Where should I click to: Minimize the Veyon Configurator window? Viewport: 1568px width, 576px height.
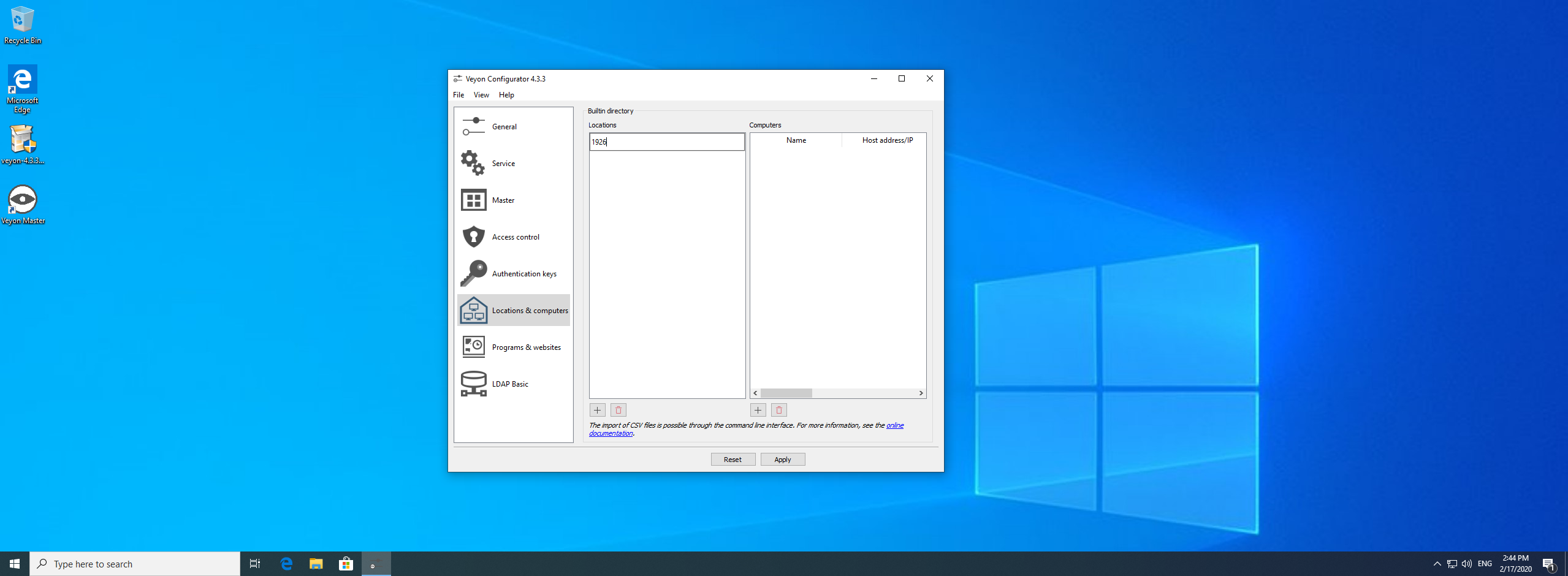pos(873,78)
